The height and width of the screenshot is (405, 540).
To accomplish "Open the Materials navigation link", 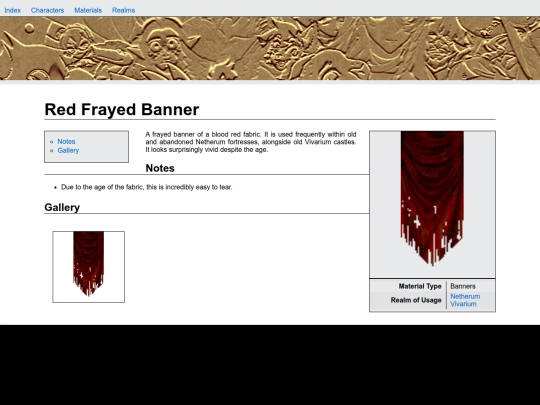I will pos(88,10).
